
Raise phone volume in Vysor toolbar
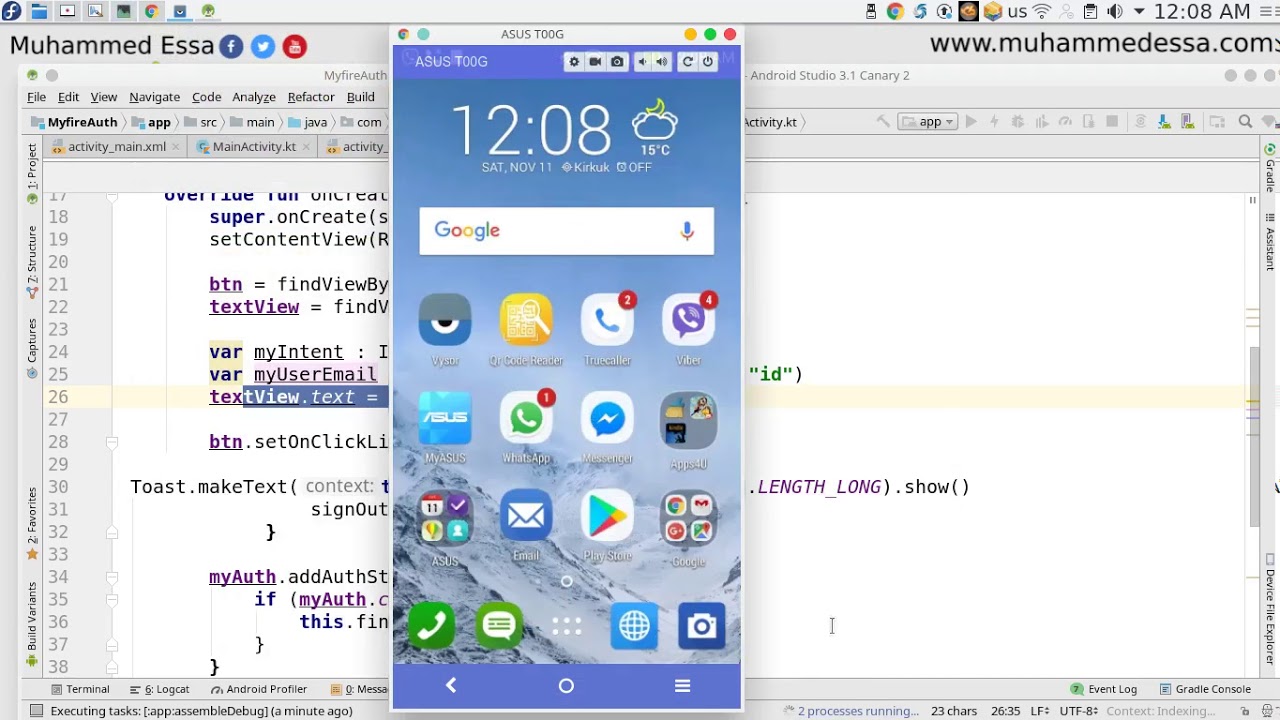662,62
